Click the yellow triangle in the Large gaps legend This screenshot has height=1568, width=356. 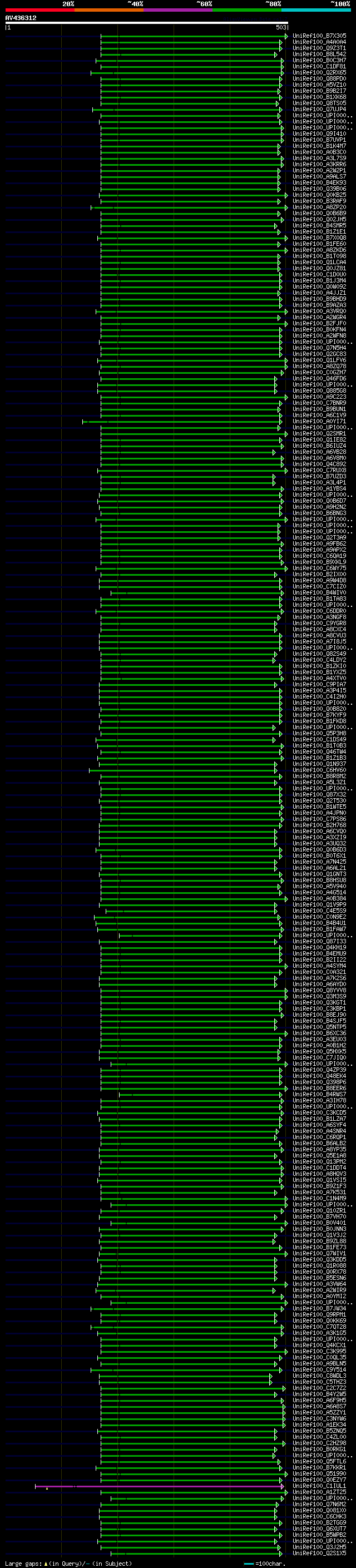(x=46, y=1563)
